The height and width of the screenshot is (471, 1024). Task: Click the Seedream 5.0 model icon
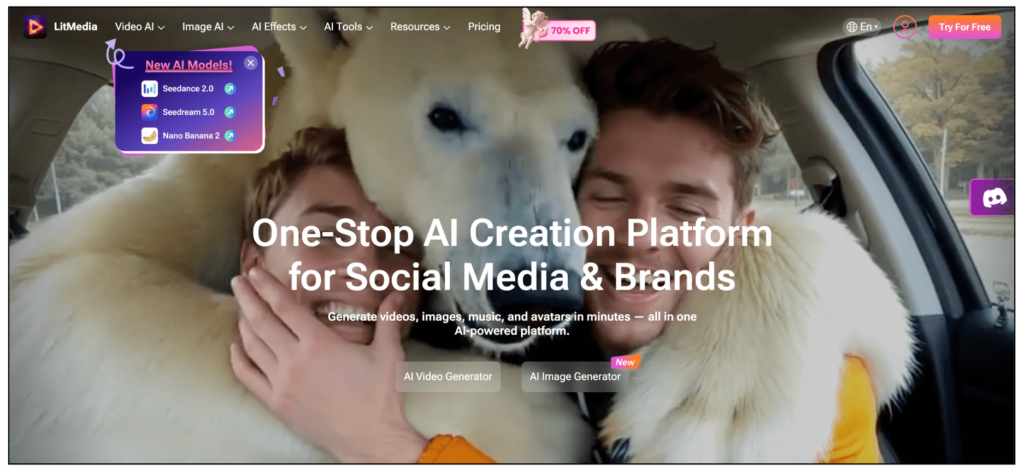point(150,112)
